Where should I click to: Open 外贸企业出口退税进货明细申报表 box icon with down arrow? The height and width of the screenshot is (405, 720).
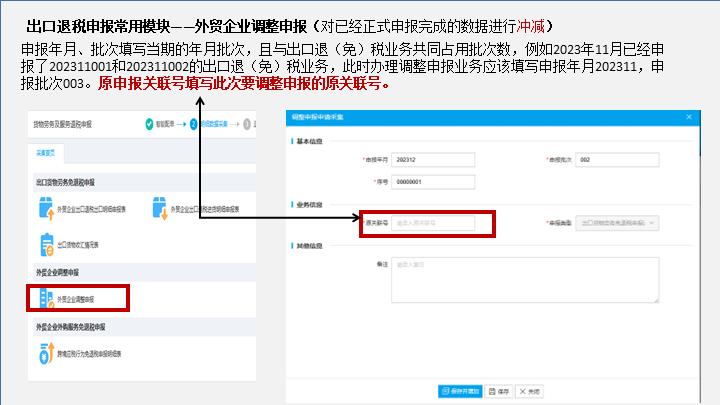[x=160, y=209]
